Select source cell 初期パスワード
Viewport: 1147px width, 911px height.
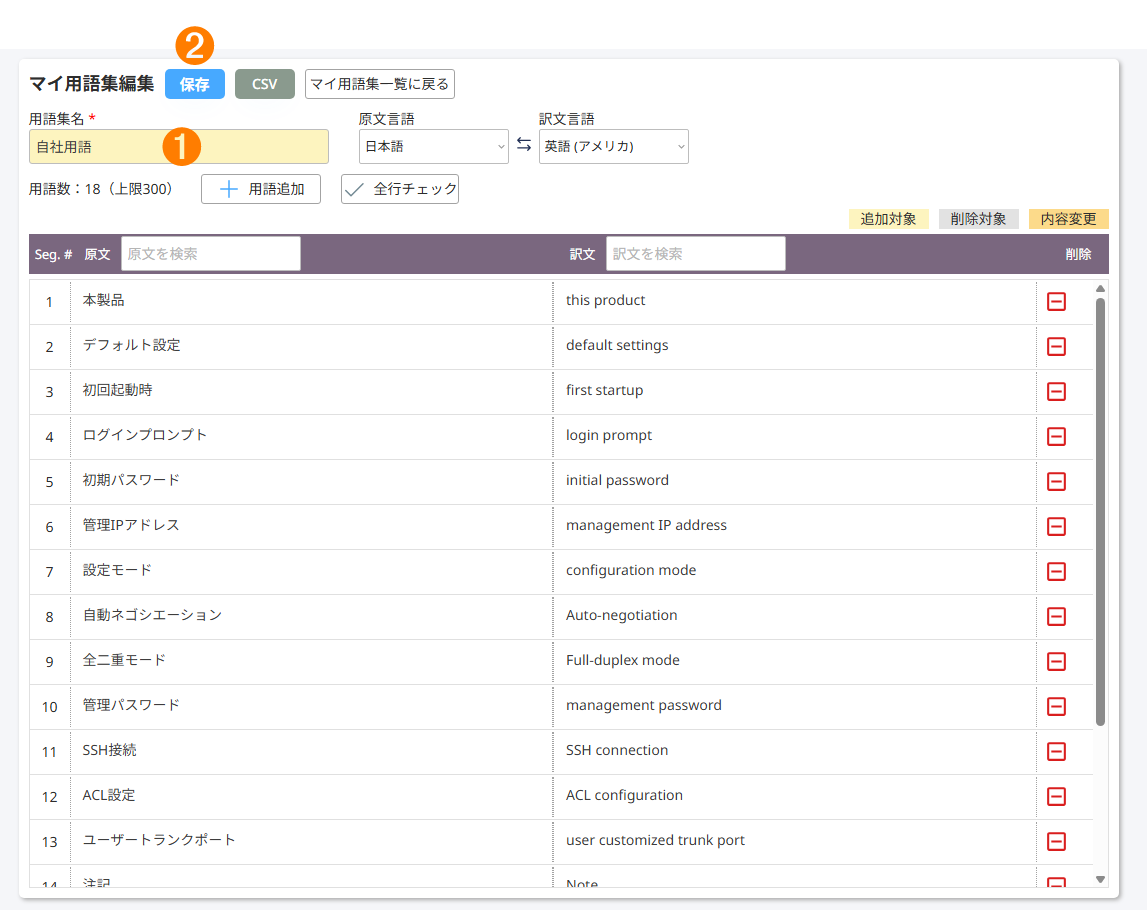click(x=312, y=481)
